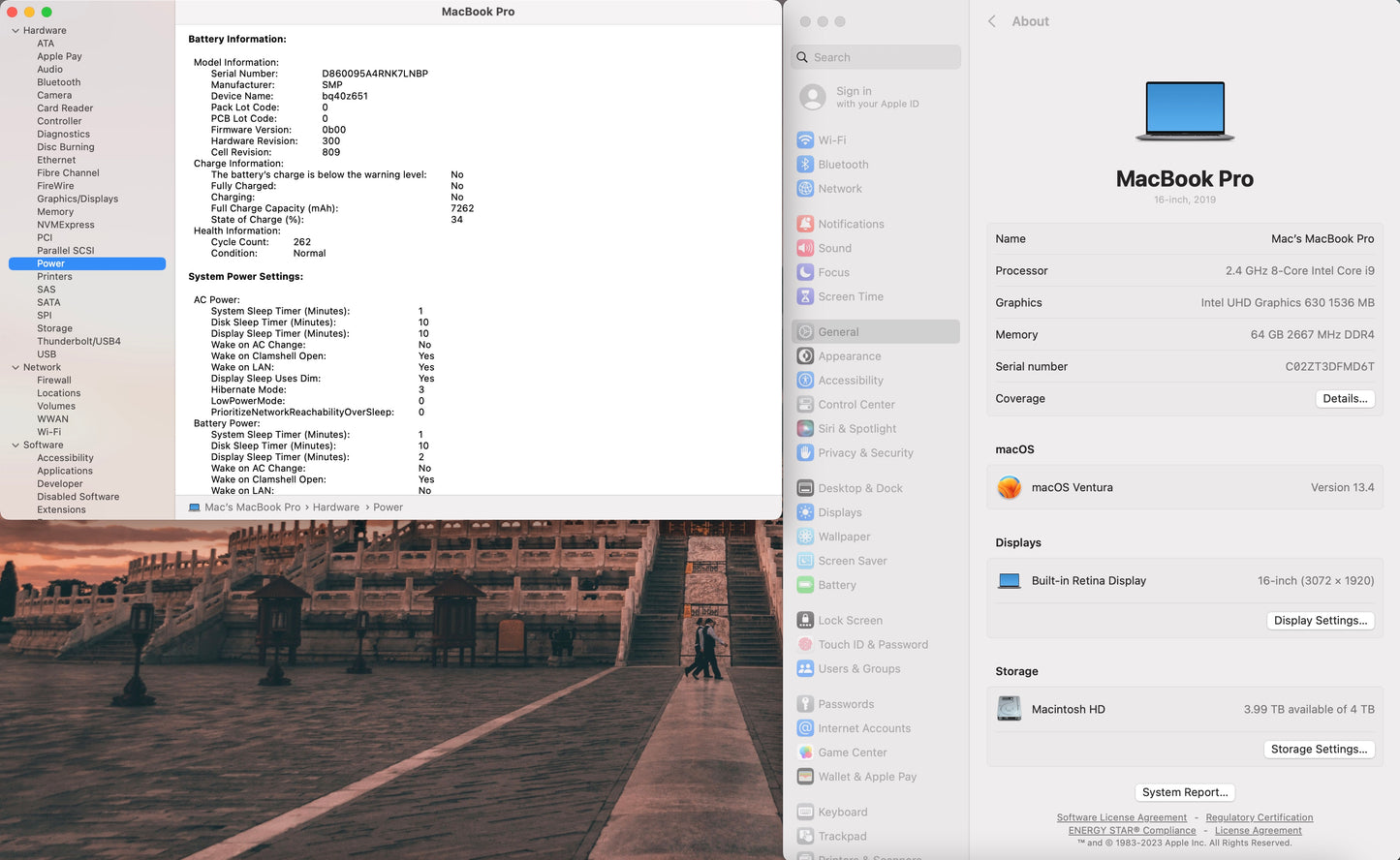Select USB in the Hardware tree
This screenshot has height=860, width=1400.
pyautogui.click(x=47, y=354)
